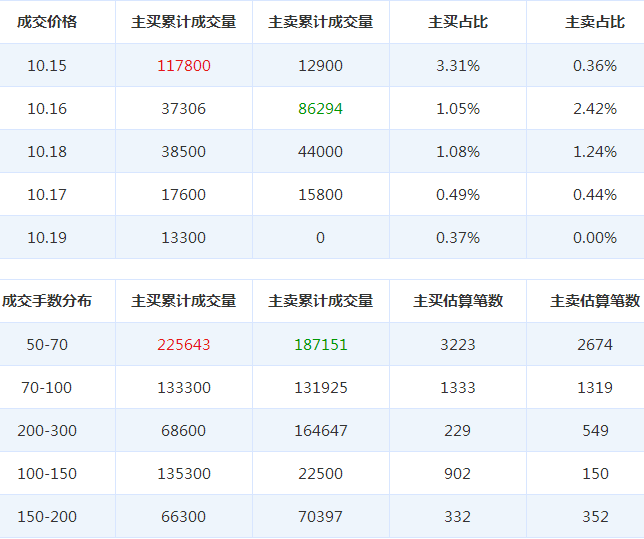Click the value 38500

(x=184, y=152)
